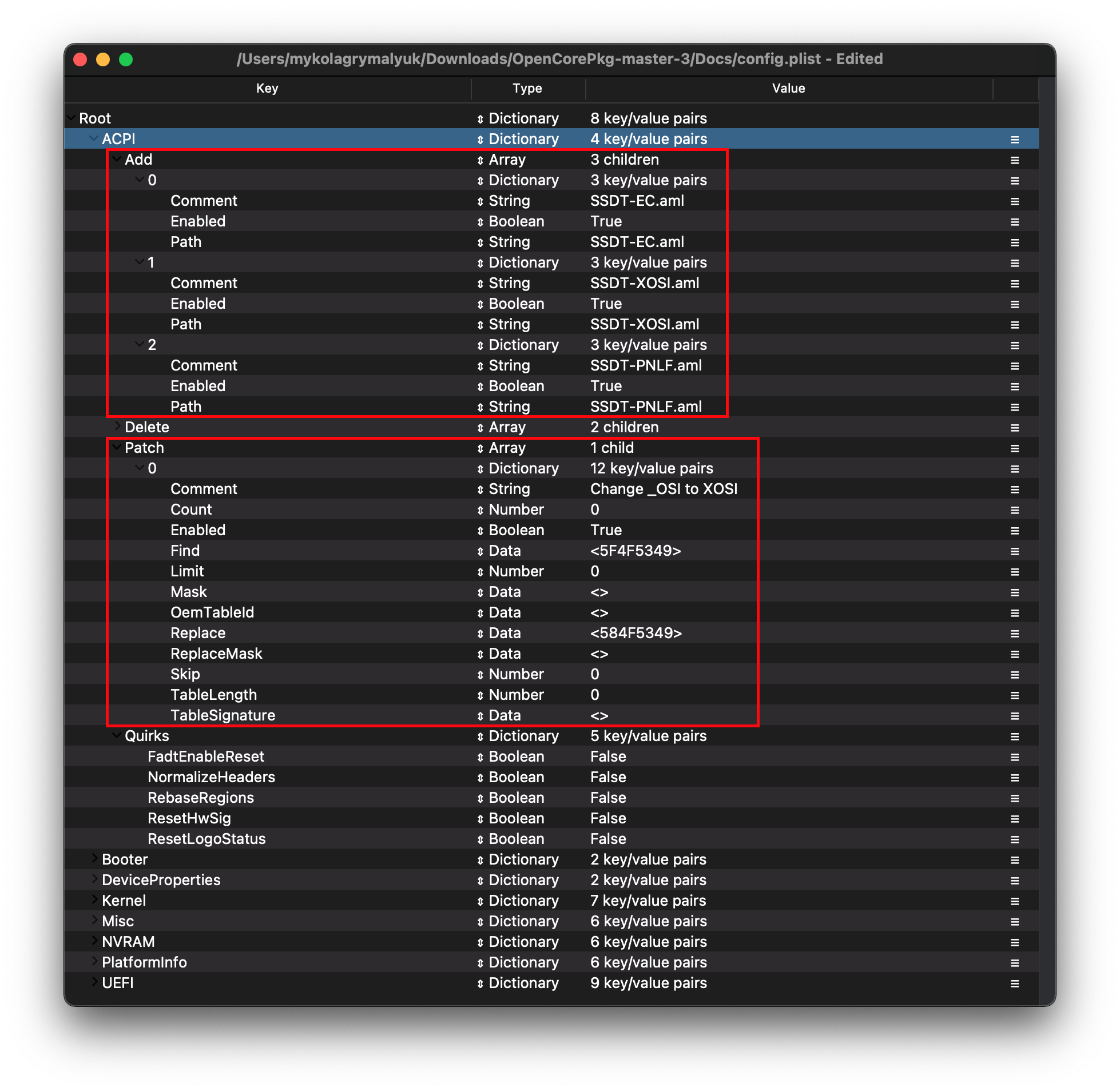Expand the Delete array
1120x1091 pixels.
(x=117, y=426)
